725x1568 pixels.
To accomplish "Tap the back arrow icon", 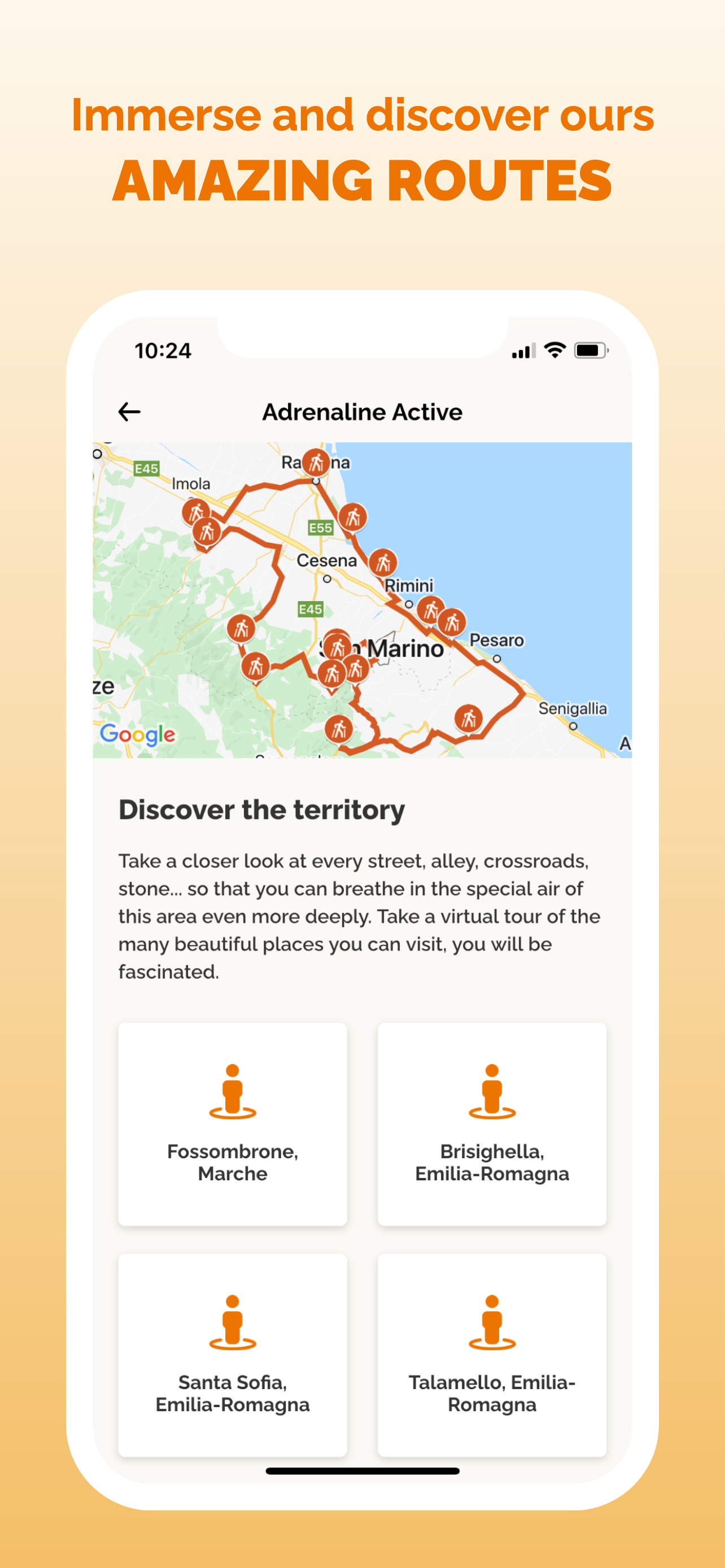I will pyautogui.click(x=129, y=412).
